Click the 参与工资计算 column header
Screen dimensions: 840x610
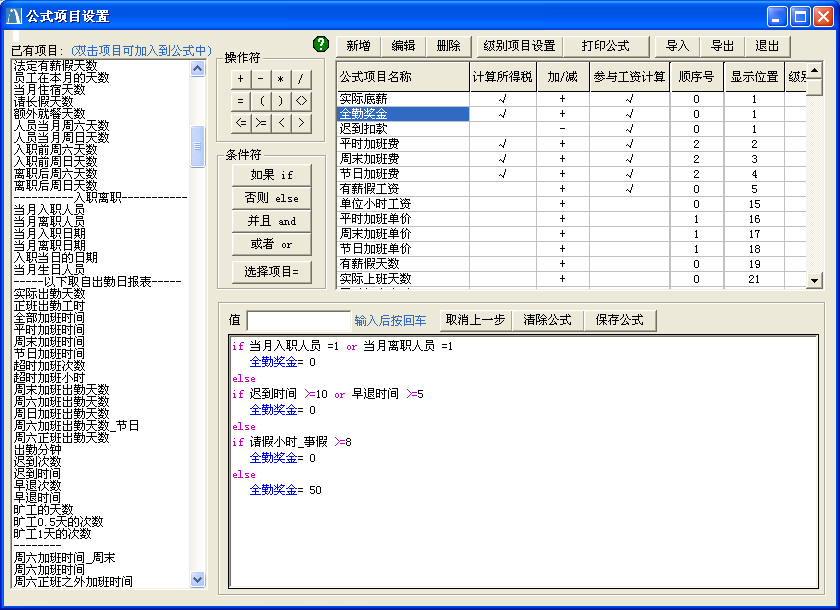pyautogui.click(x=629, y=77)
